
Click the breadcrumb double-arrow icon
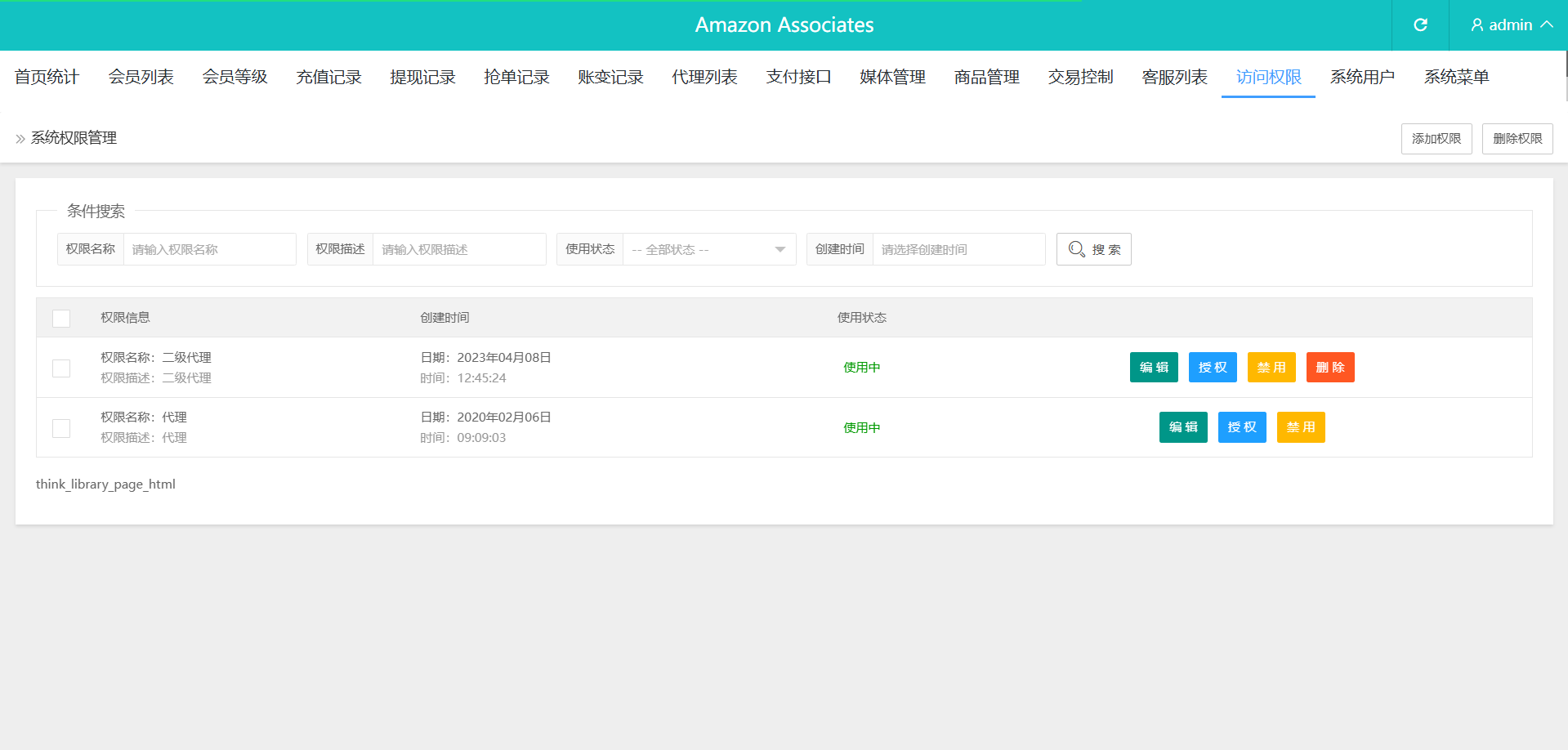click(x=20, y=139)
